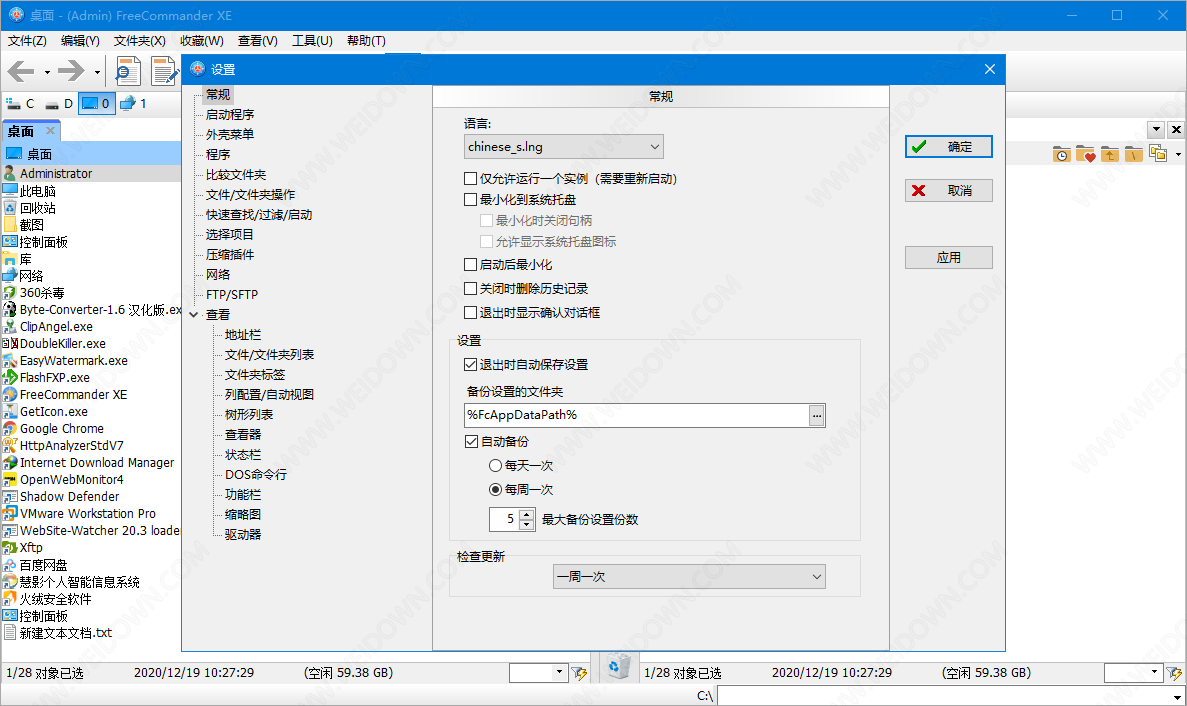Open left panel filter combo box

point(538,672)
